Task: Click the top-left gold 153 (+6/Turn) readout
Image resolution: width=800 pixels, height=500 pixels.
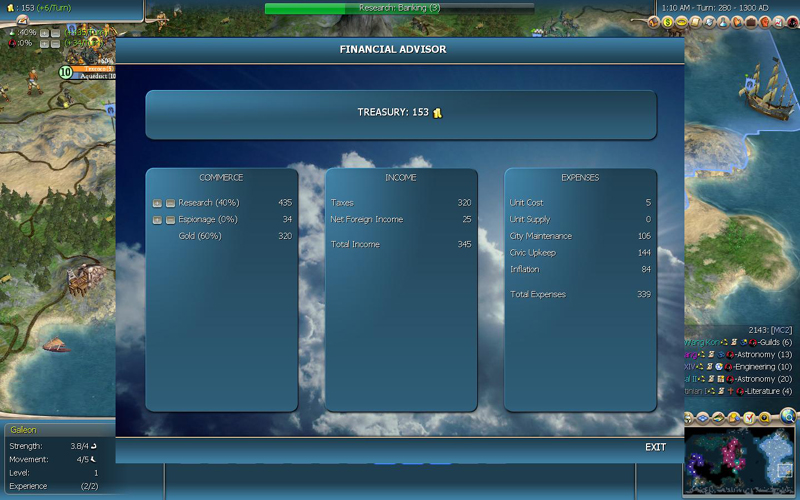Action: pyautogui.click(x=40, y=8)
